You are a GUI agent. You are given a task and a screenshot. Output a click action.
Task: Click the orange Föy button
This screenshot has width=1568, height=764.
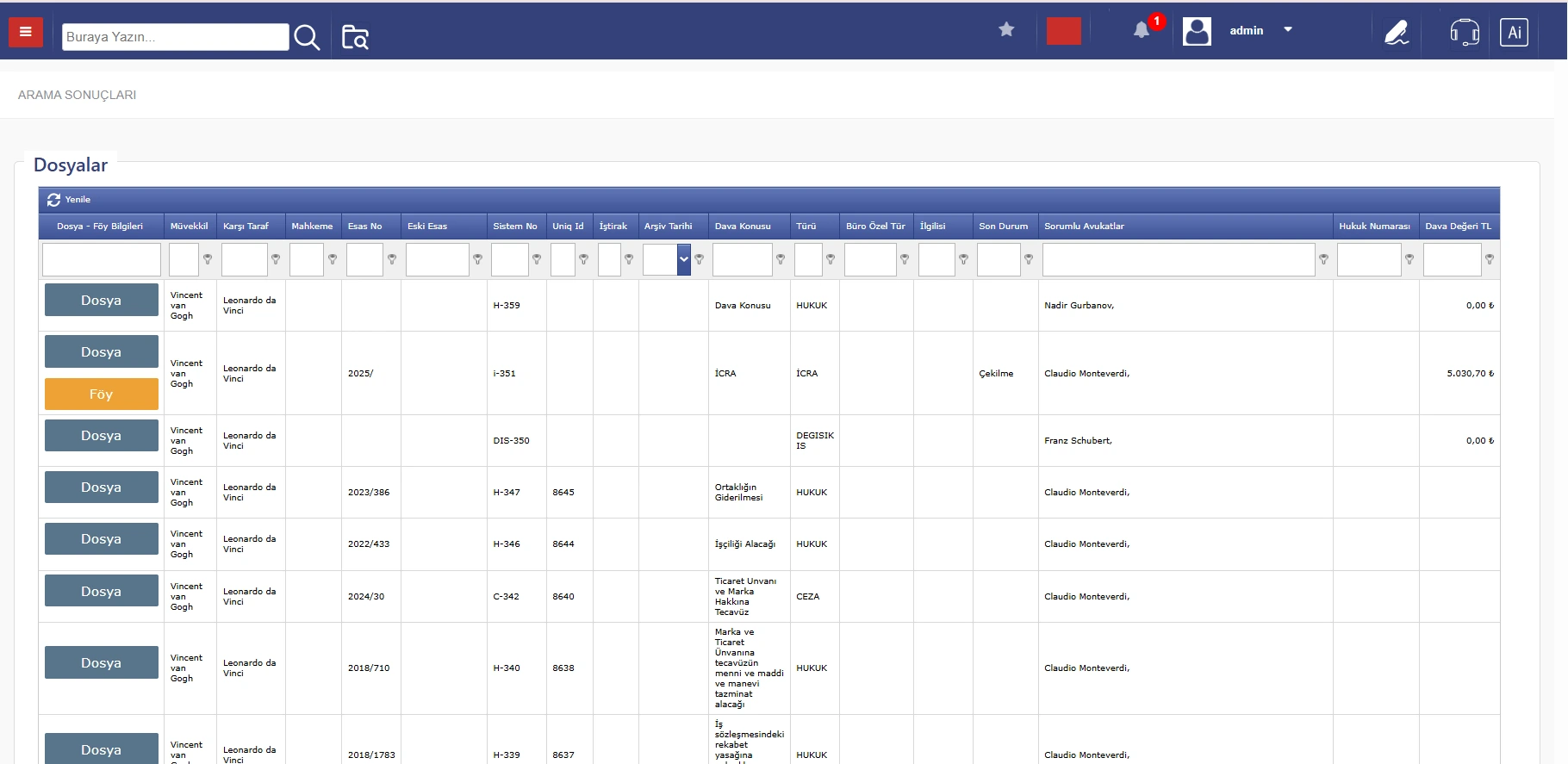(x=101, y=394)
